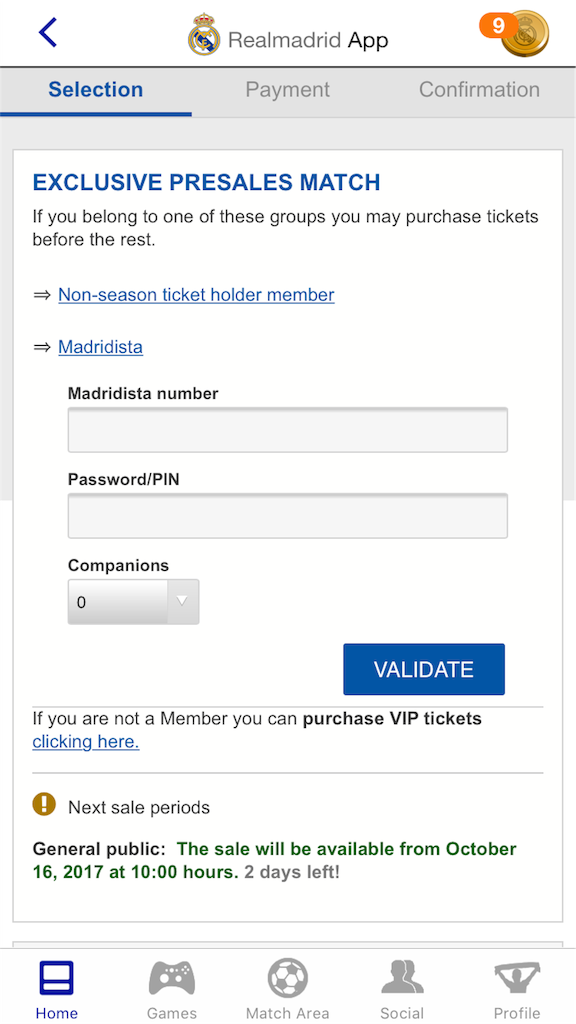
Task: Click the Companions dropdown arrow
Action: click(x=183, y=601)
